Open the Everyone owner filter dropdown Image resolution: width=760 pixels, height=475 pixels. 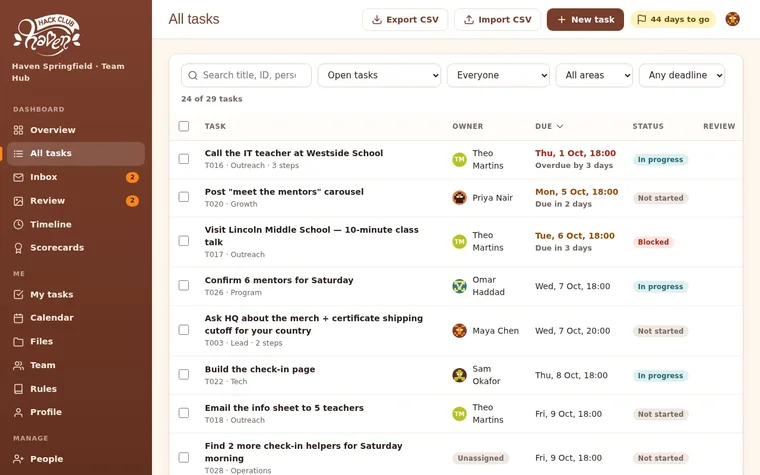pyautogui.click(x=498, y=76)
